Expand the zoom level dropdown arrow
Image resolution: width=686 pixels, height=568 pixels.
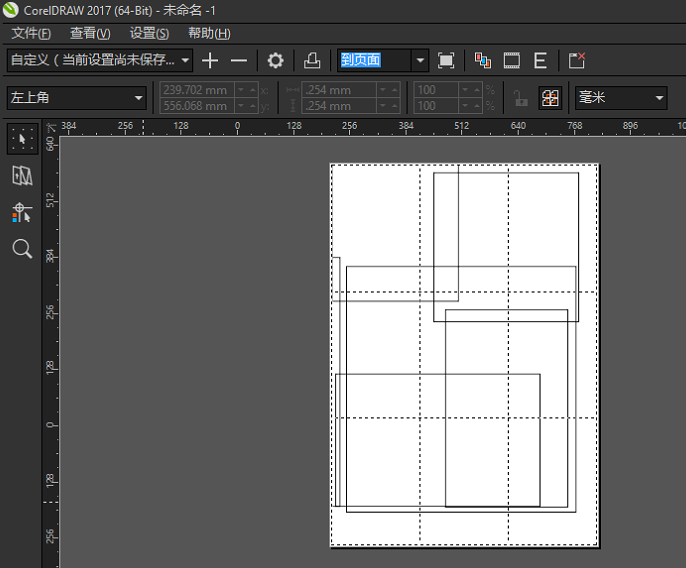pyautogui.click(x=420, y=60)
